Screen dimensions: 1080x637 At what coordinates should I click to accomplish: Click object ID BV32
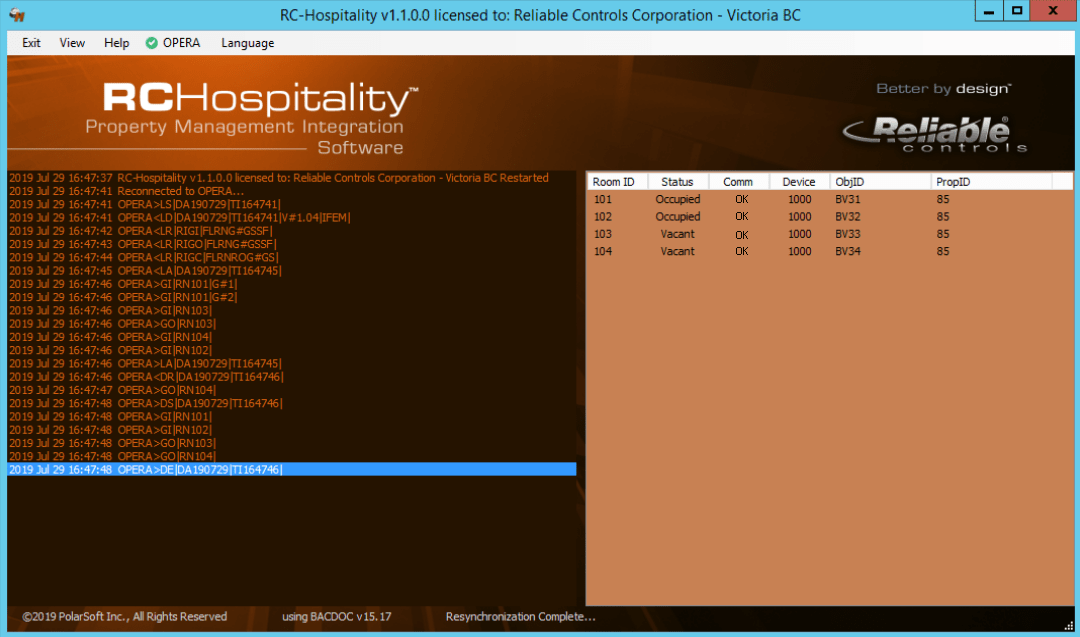coord(848,216)
